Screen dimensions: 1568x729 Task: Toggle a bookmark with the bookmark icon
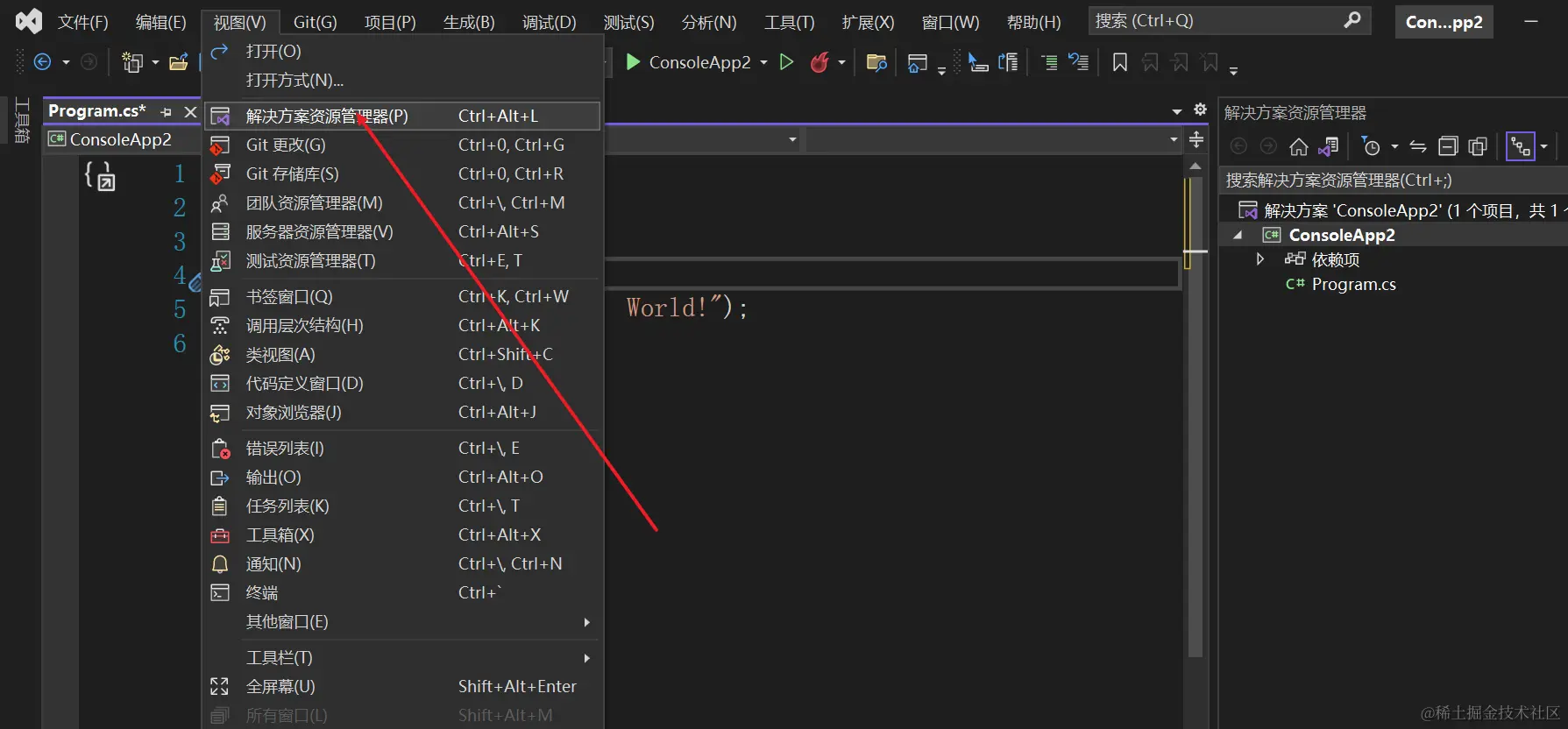[1120, 62]
